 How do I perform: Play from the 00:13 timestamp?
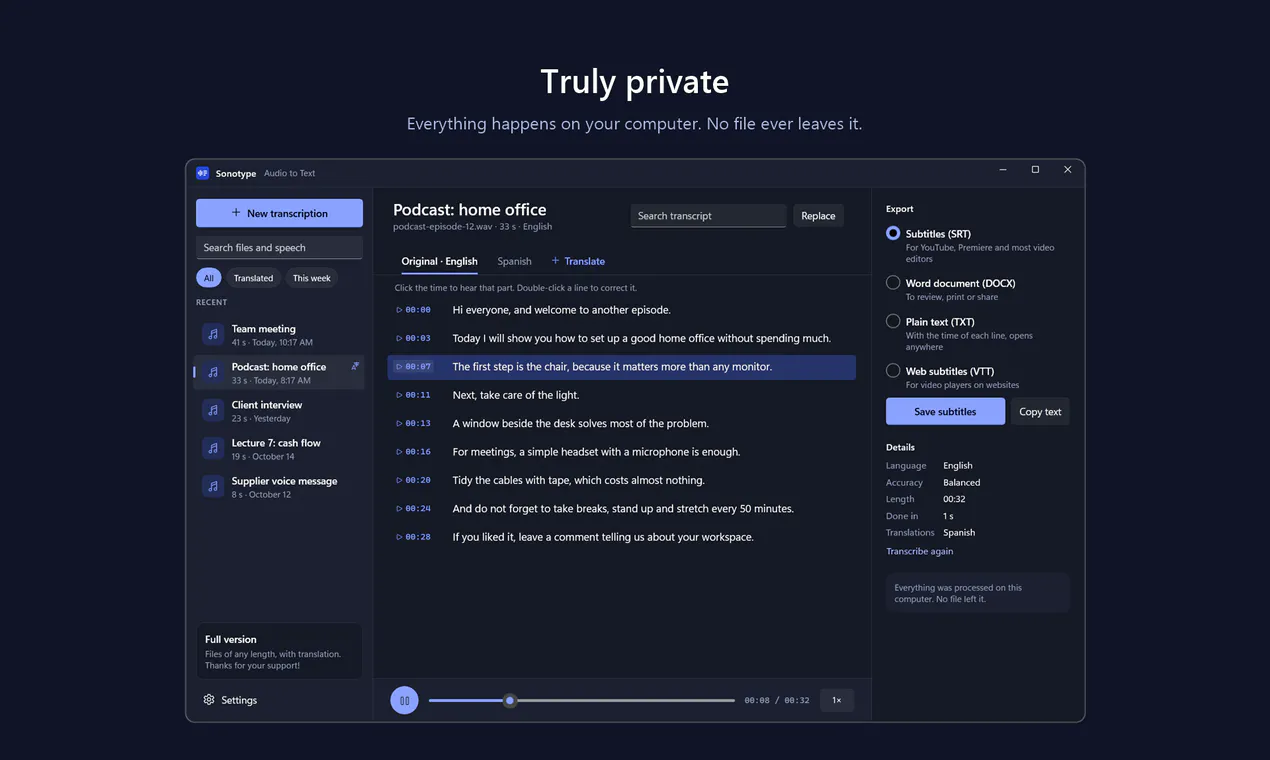point(414,423)
